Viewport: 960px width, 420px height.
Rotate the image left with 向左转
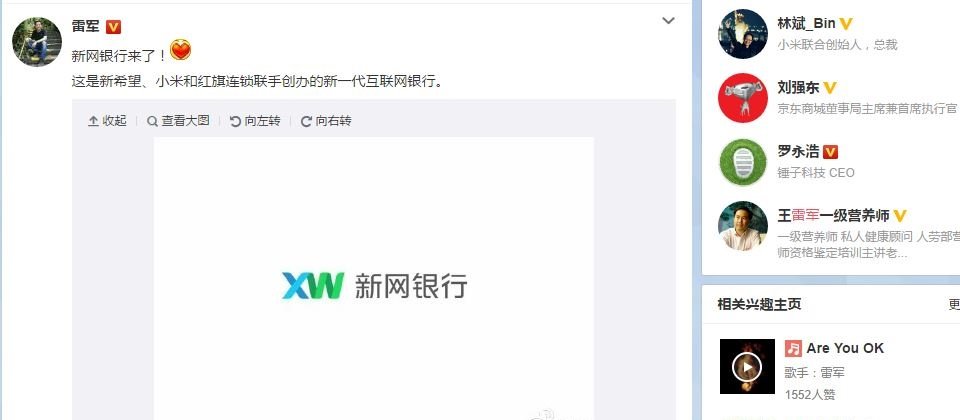tap(255, 121)
